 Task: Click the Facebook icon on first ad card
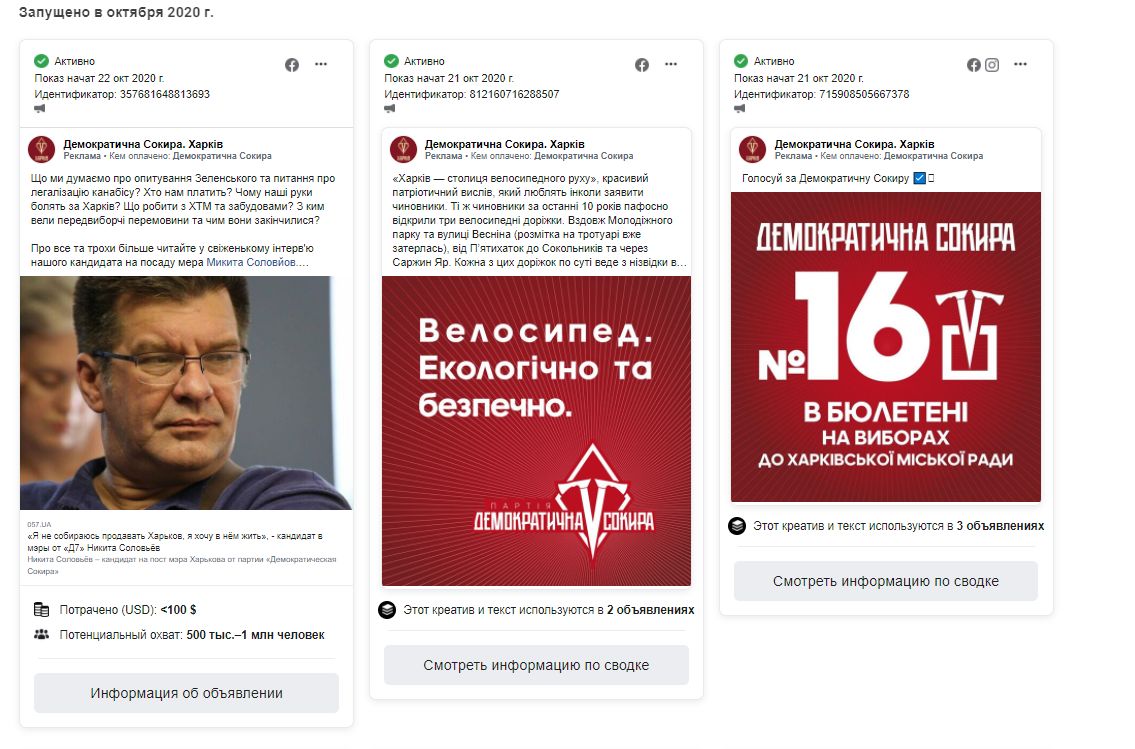[x=292, y=65]
